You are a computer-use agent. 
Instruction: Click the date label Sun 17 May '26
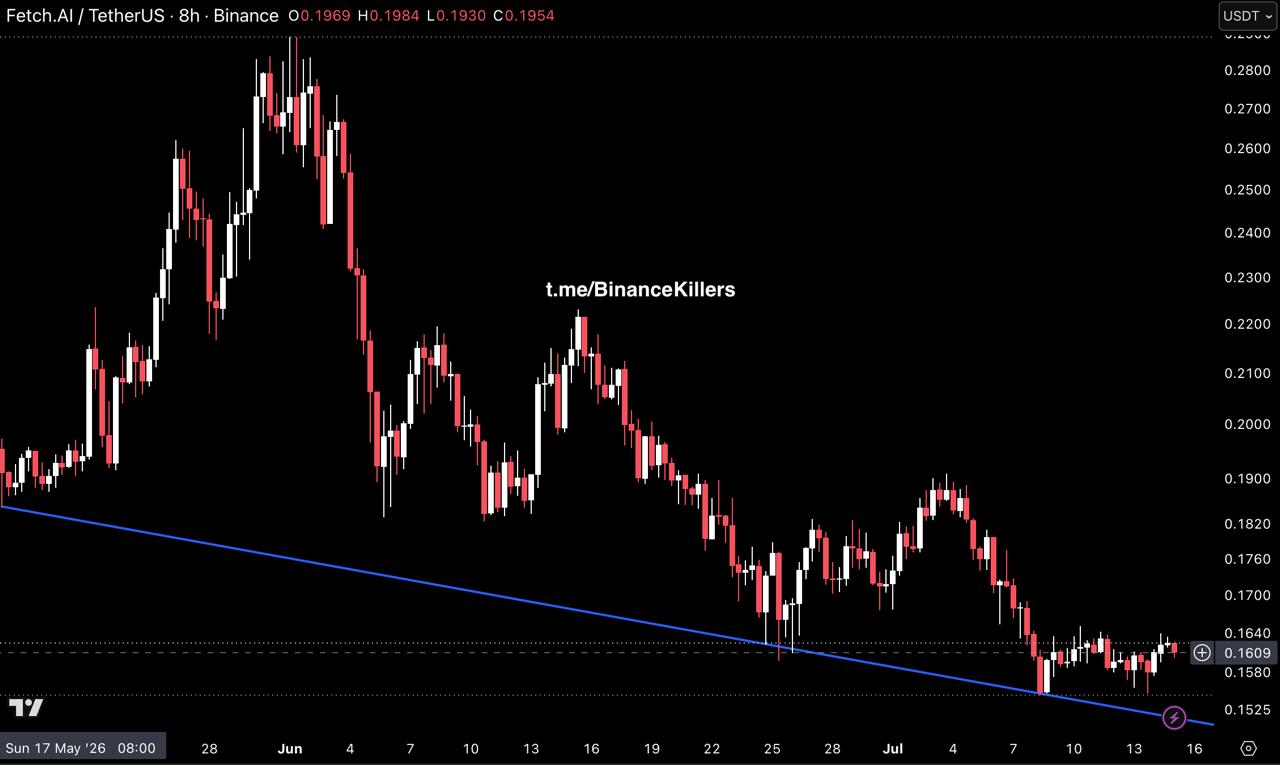click(82, 748)
